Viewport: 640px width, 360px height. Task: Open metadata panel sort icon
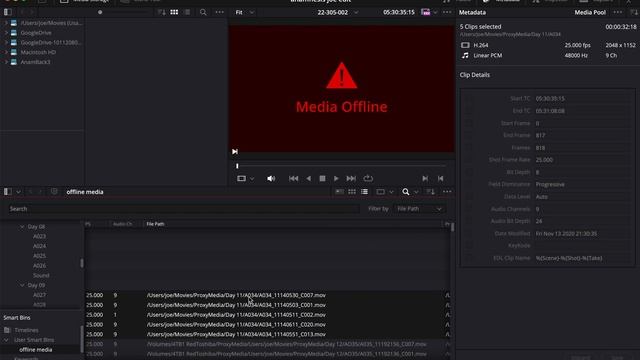[x=633, y=12]
